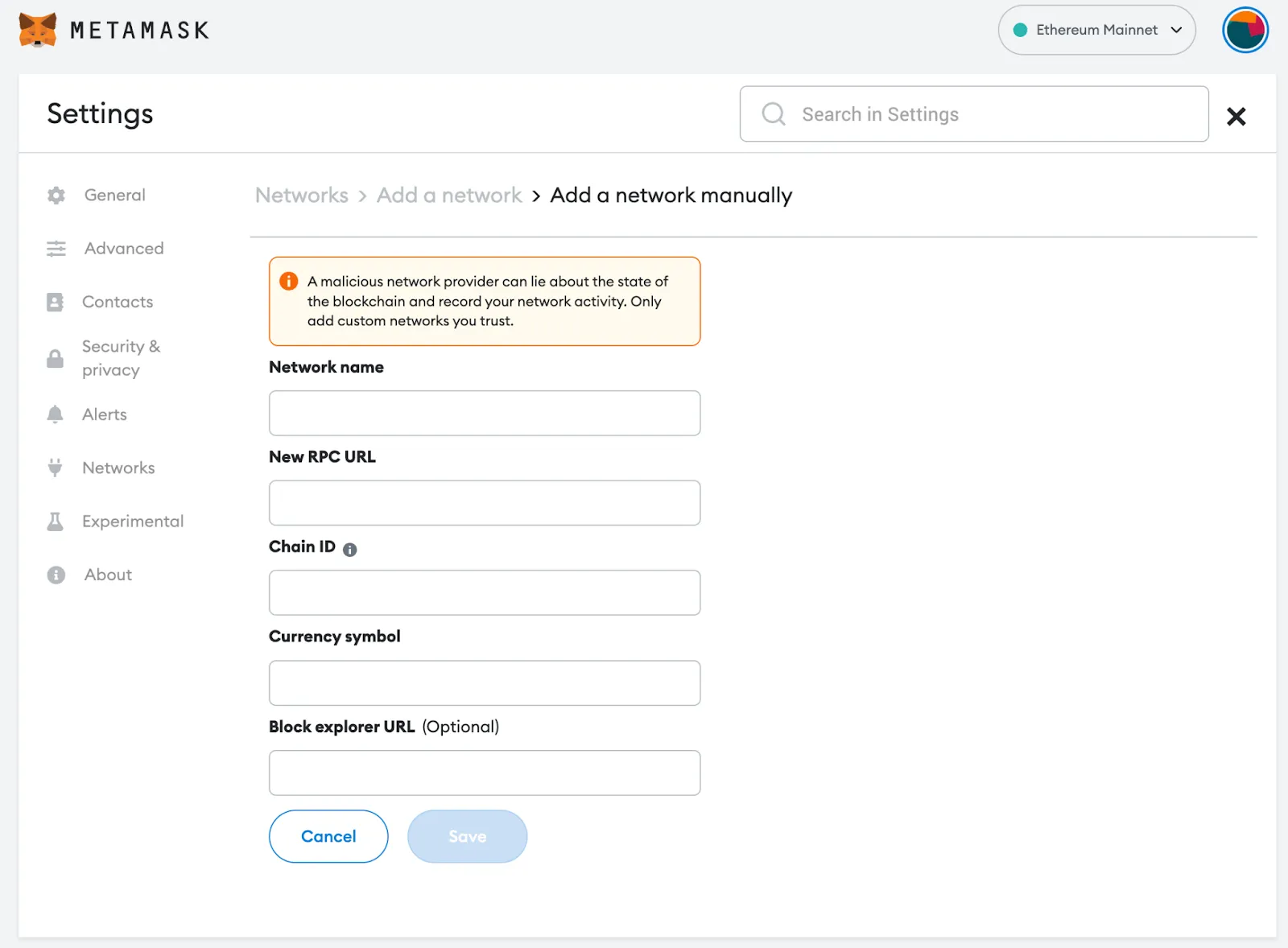The height and width of the screenshot is (948, 1288).
Task: Save the new network configuration
Action: click(x=467, y=836)
